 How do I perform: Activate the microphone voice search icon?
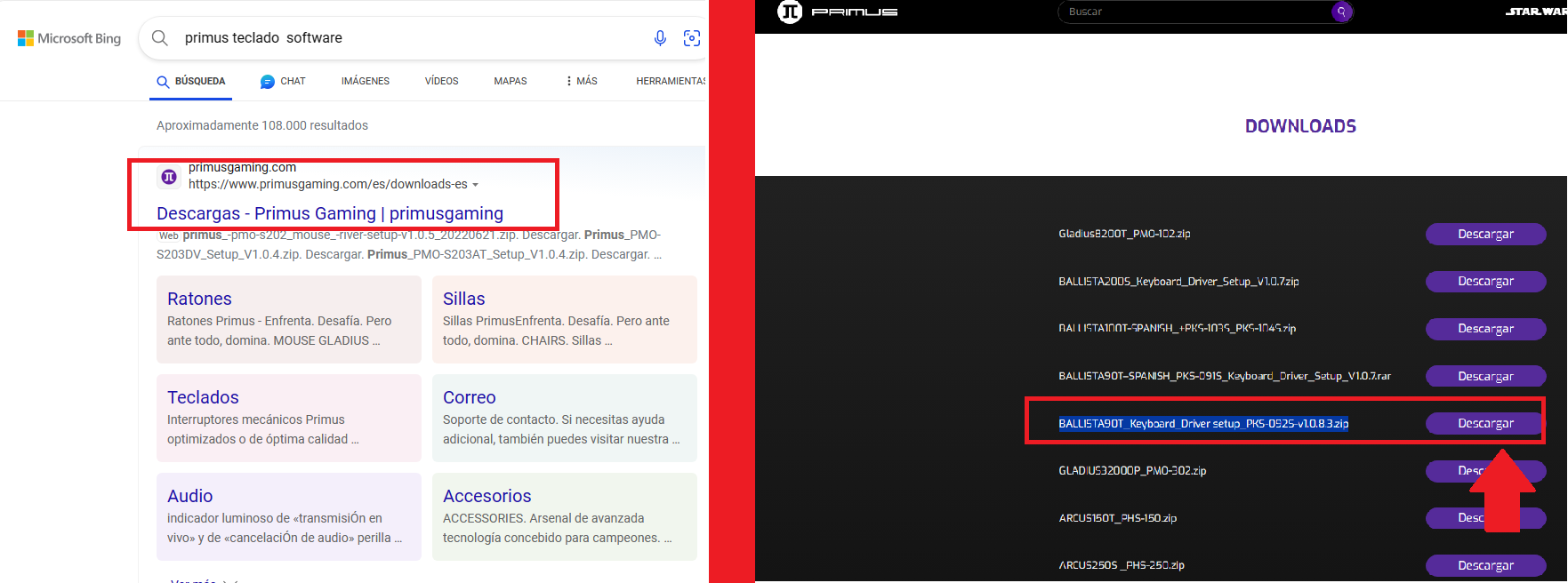(x=660, y=38)
